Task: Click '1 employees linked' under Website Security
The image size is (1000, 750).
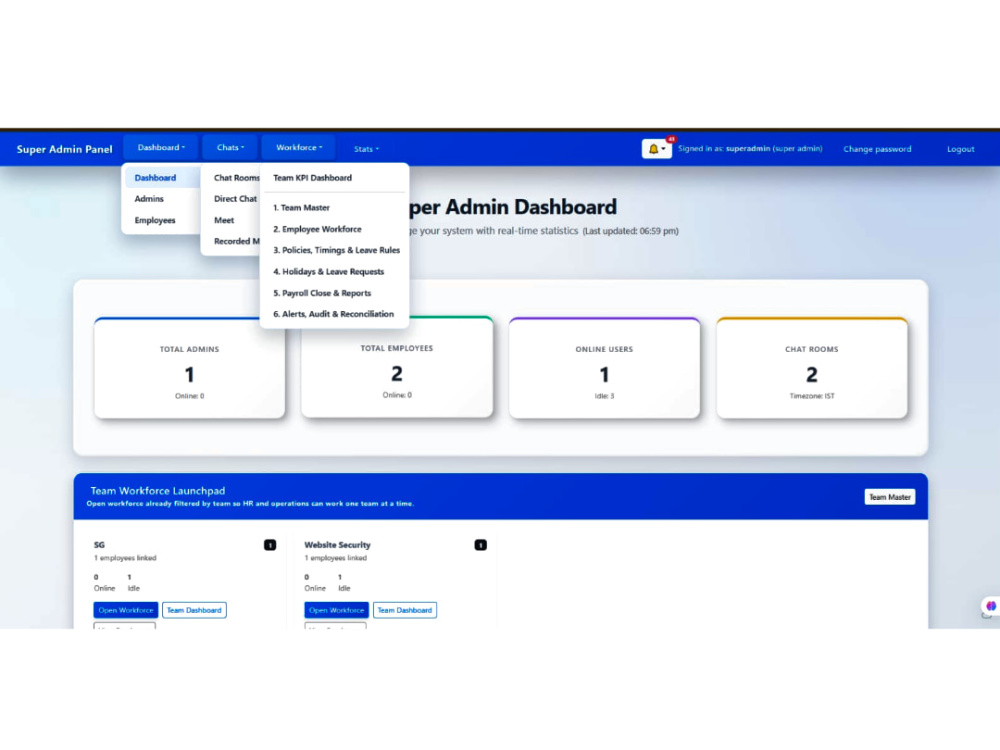Action: click(335, 558)
